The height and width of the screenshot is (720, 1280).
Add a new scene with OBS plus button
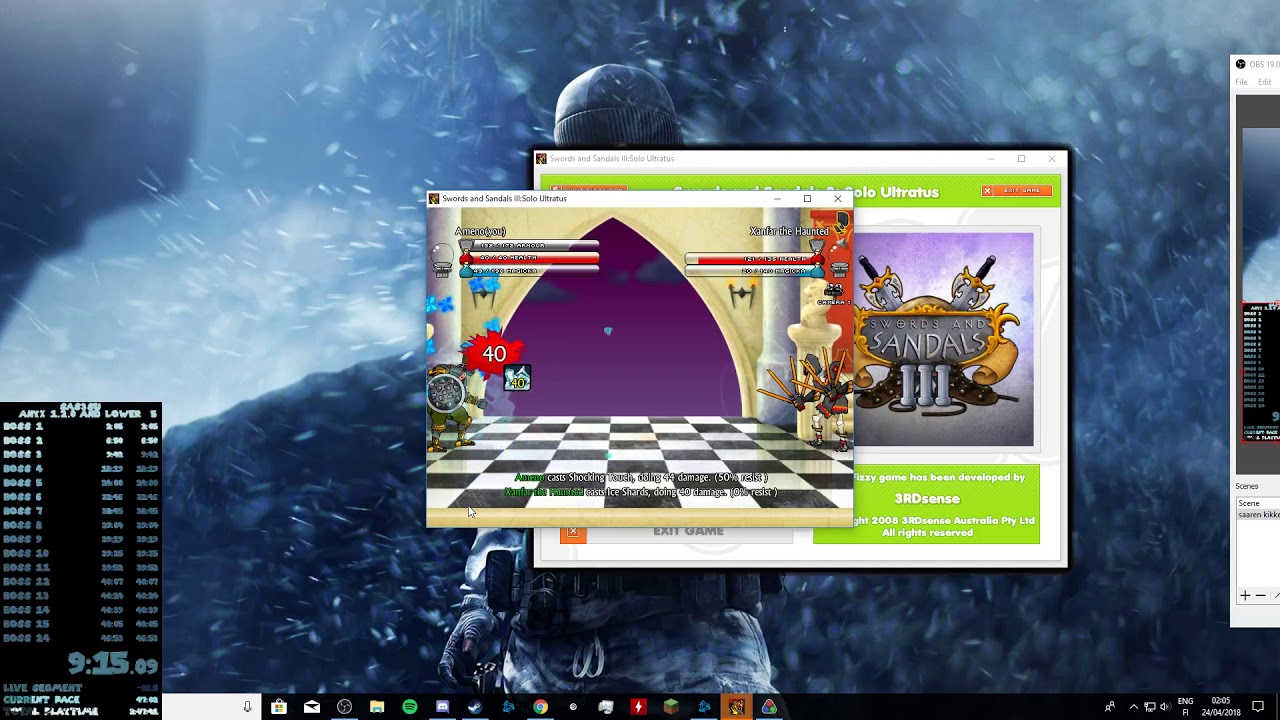coord(1245,595)
